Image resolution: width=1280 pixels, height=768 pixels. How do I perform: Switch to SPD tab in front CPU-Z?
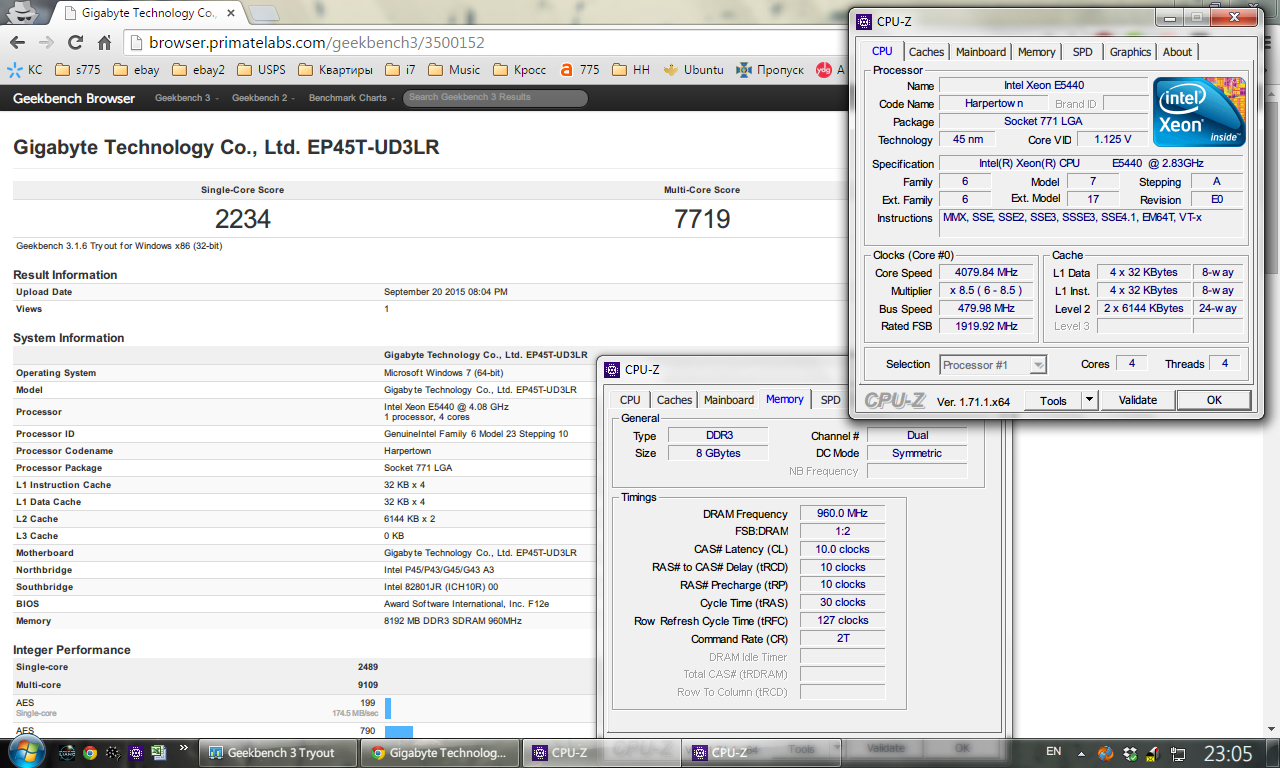pyautogui.click(x=1082, y=52)
